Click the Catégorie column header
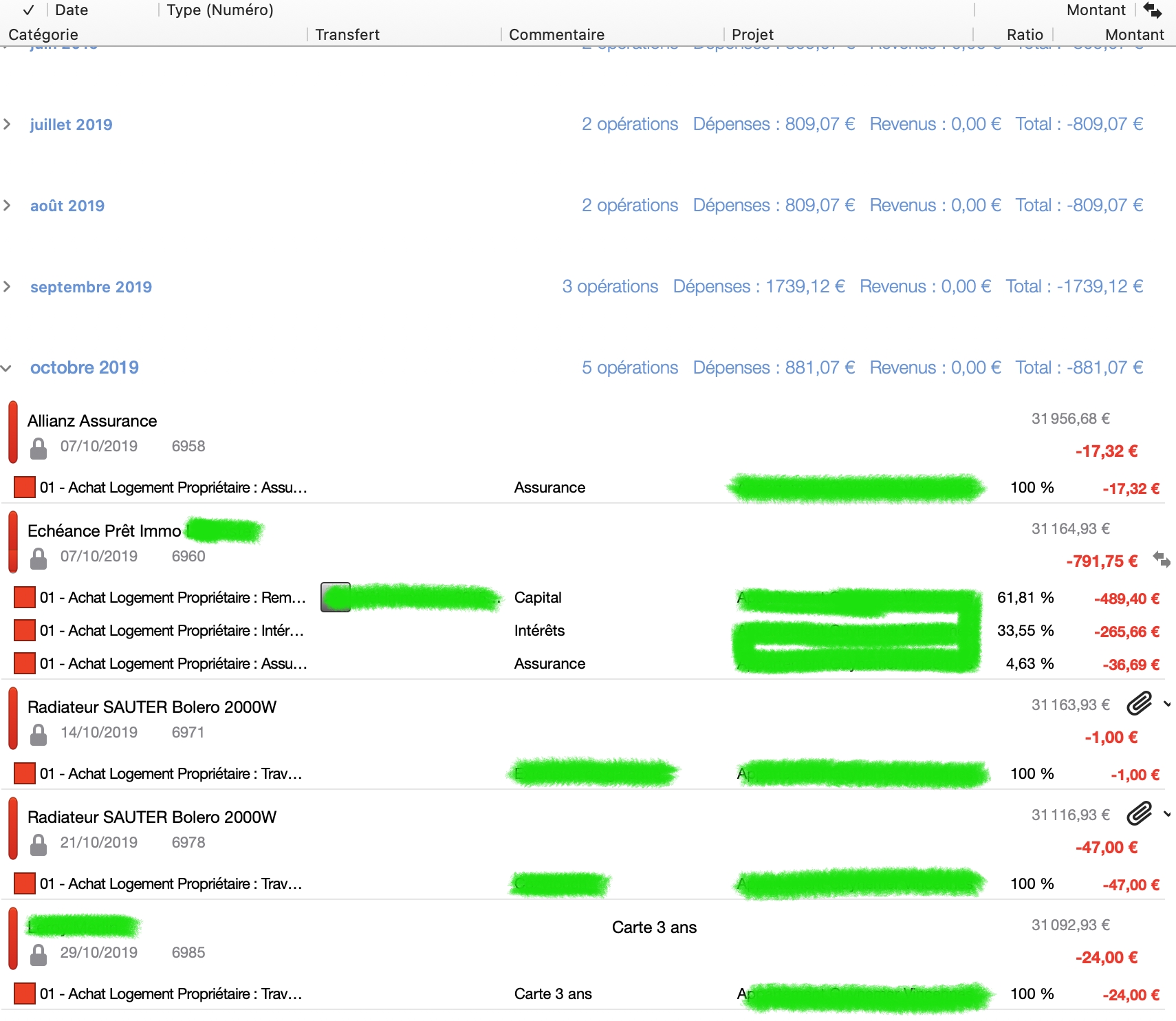The image size is (1176, 1021). [x=43, y=34]
